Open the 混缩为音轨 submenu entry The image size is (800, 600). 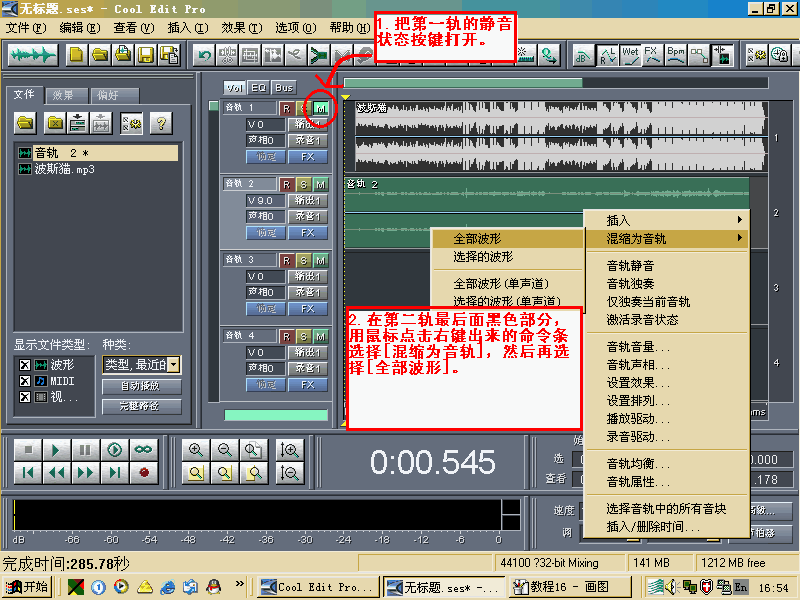(668, 238)
